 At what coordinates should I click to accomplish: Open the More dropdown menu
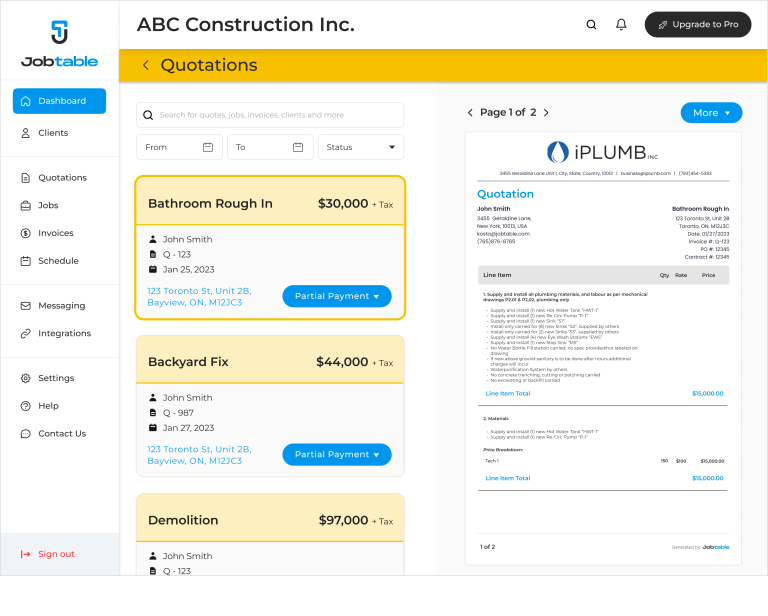[x=711, y=113]
